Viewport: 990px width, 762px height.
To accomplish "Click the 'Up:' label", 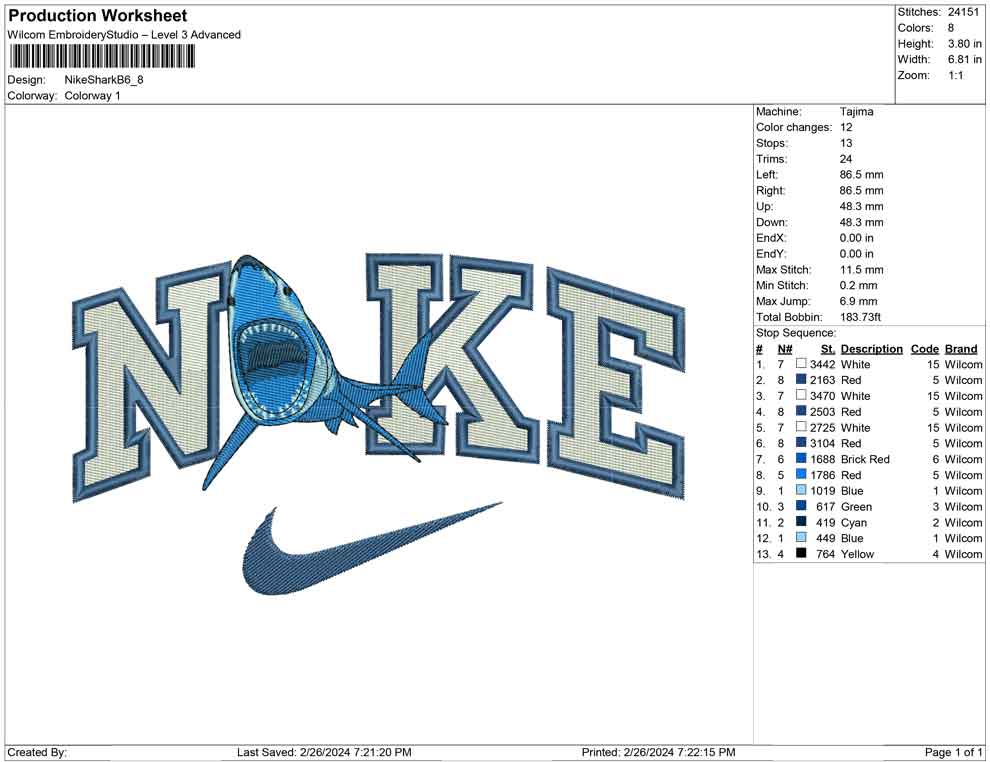I will click(764, 206).
